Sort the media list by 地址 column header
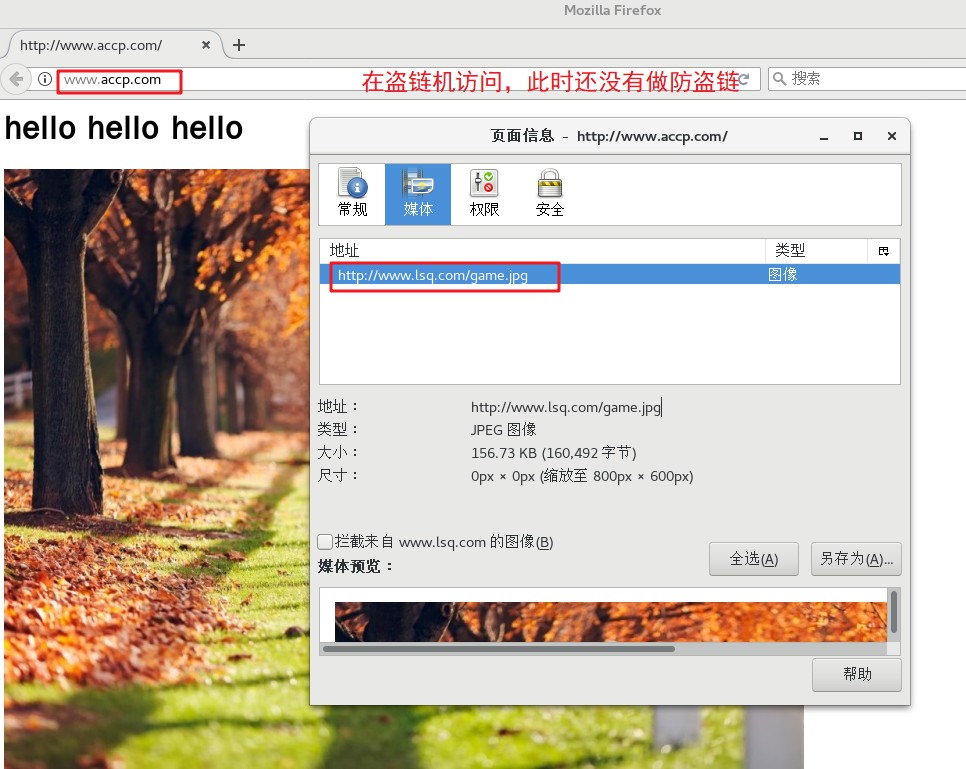The image size is (966, 769). point(542,251)
